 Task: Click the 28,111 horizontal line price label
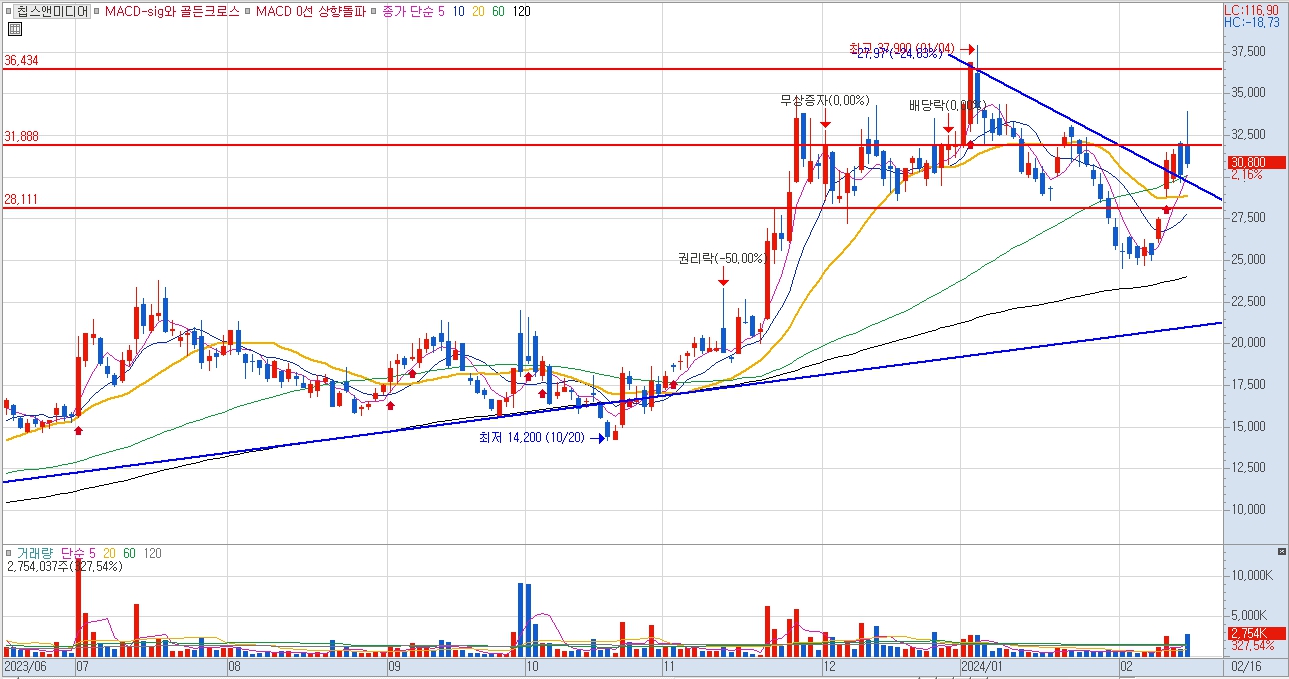click(21, 200)
